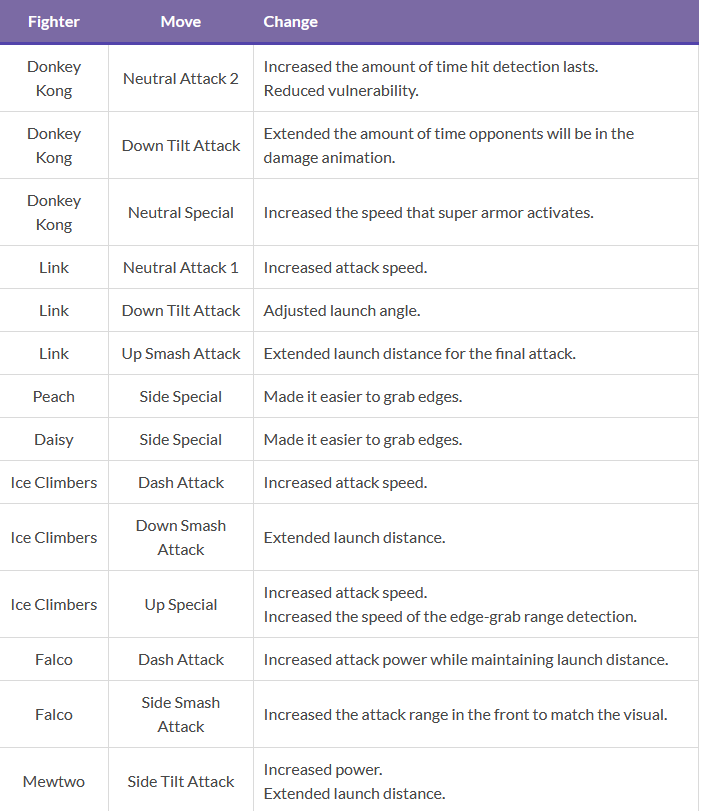Select the Mewtwo fighter cell
The height and width of the screenshot is (811, 701).
tap(54, 781)
